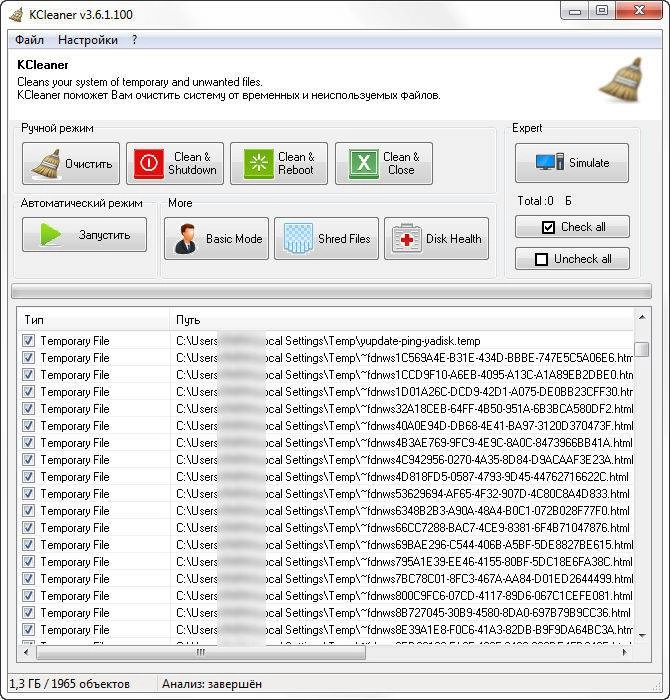Image resolution: width=670 pixels, height=700 pixels.
Task: Click the Disk Health button label
Action: click(x=454, y=239)
